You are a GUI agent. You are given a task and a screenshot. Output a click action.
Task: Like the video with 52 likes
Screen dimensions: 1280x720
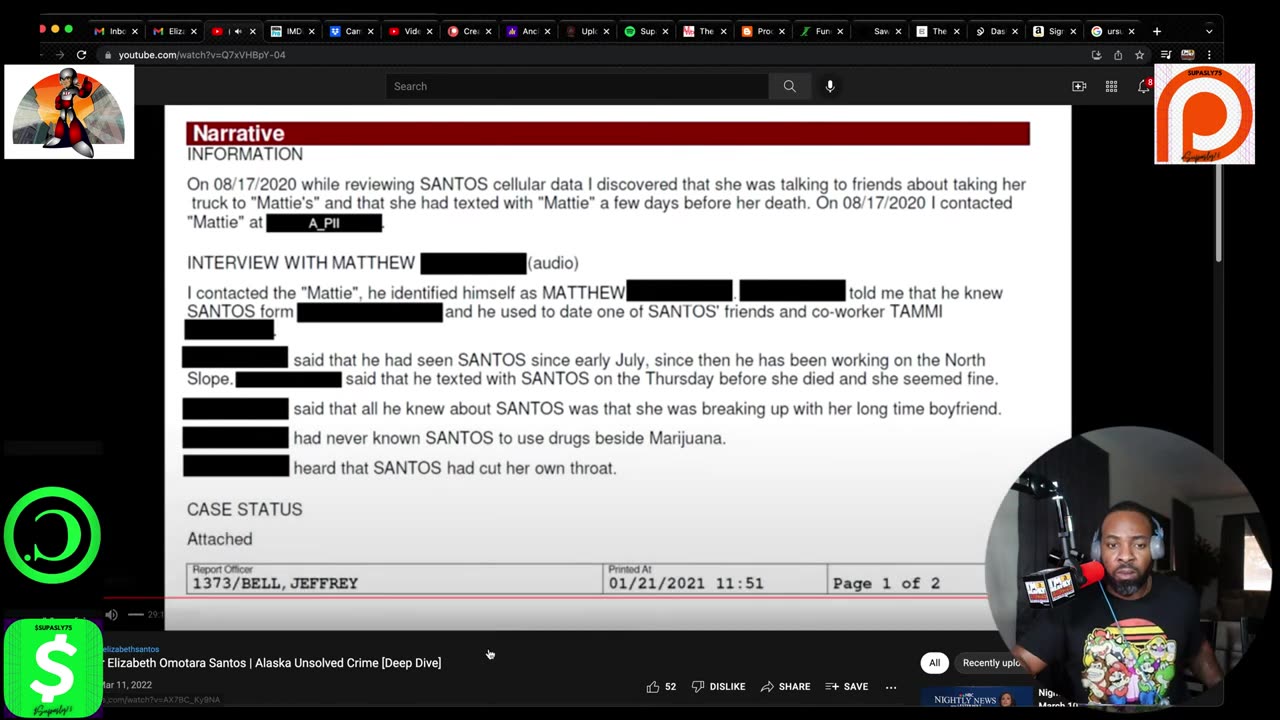coord(661,687)
